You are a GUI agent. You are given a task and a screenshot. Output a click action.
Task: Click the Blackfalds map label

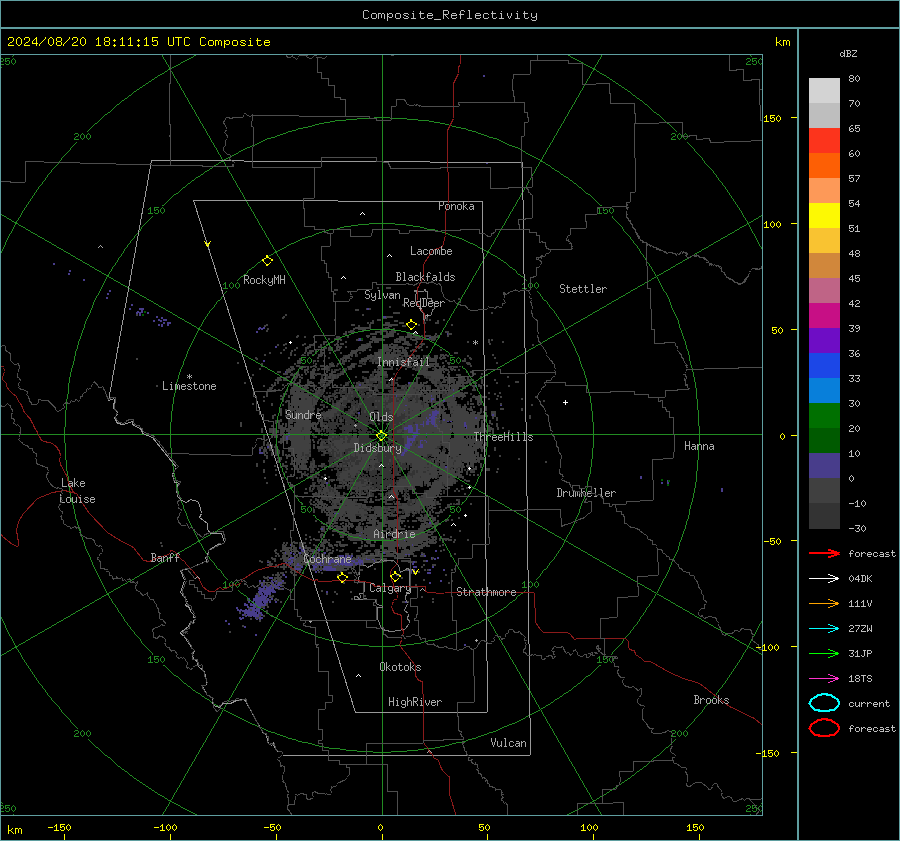(x=425, y=277)
